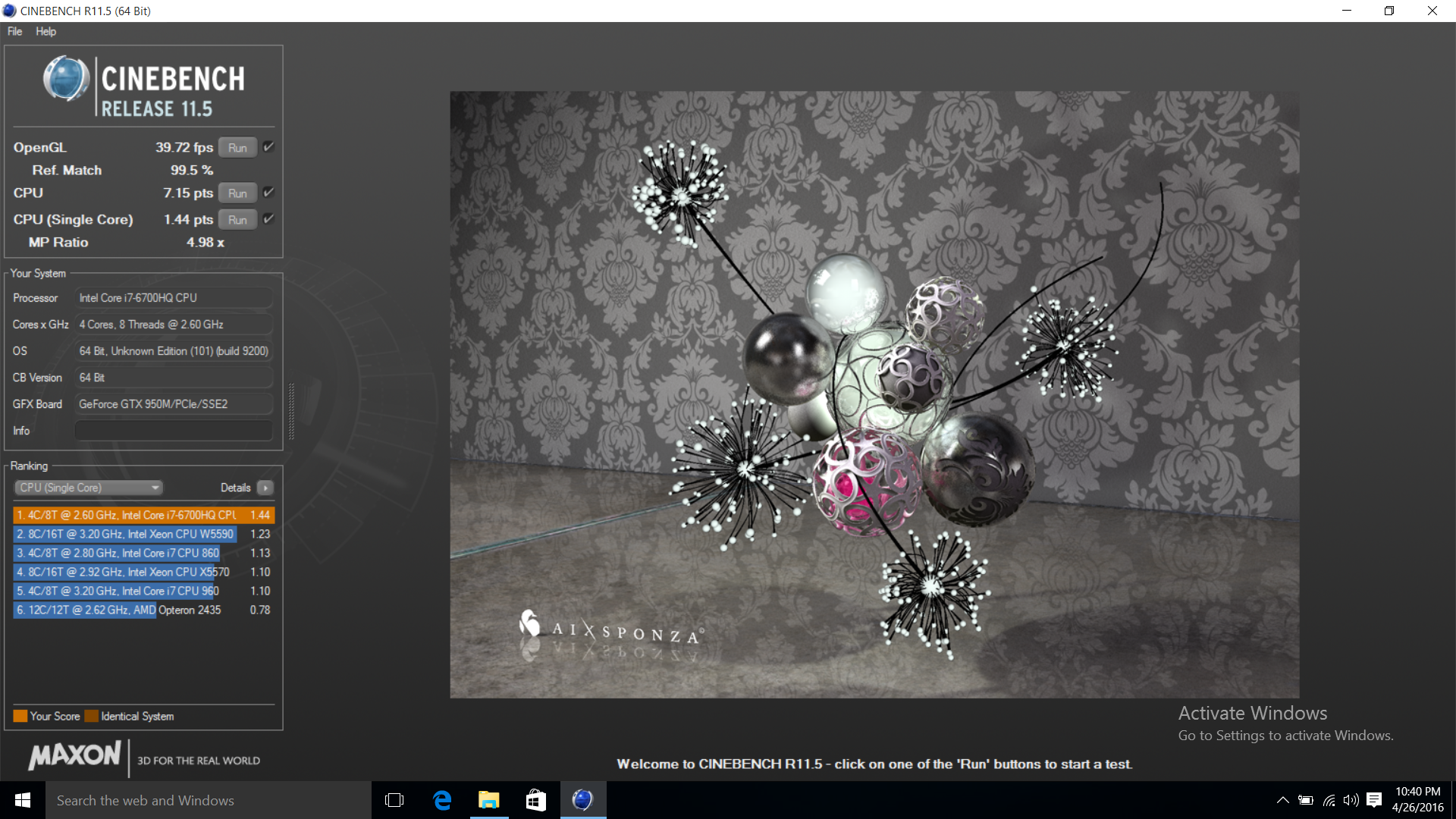This screenshot has height=819, width=1456.
Task: Open the Help menu
Action: pos(45,31)
